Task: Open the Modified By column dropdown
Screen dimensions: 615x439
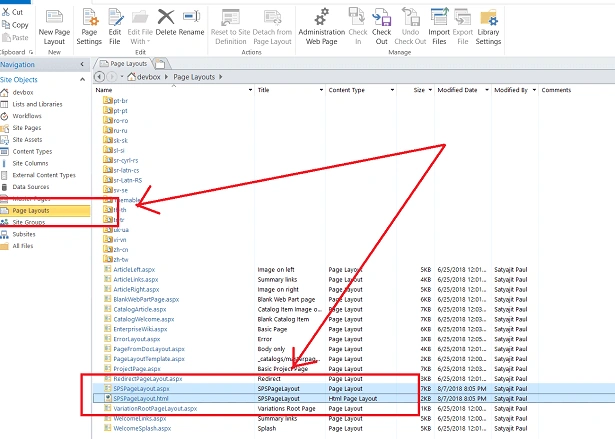Action: [x=534, y=90]
